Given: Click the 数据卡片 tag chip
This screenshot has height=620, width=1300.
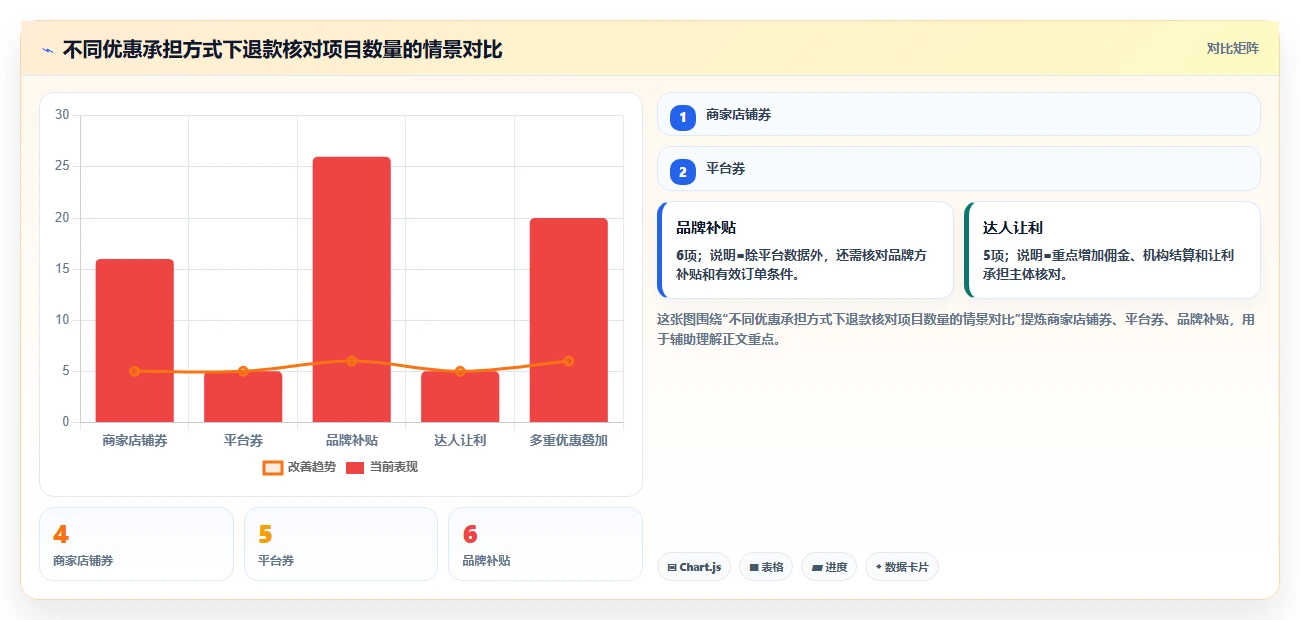Looking at the screenshot, I should (x=902, y=567).
